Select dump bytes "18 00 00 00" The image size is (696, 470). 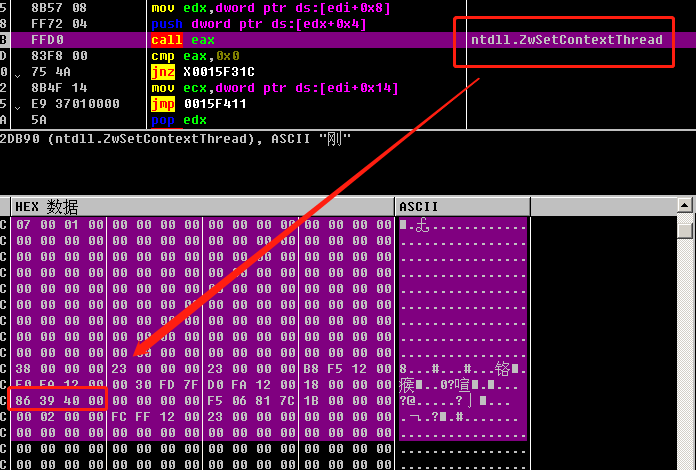pyautogui.click(x=347, y=385)
